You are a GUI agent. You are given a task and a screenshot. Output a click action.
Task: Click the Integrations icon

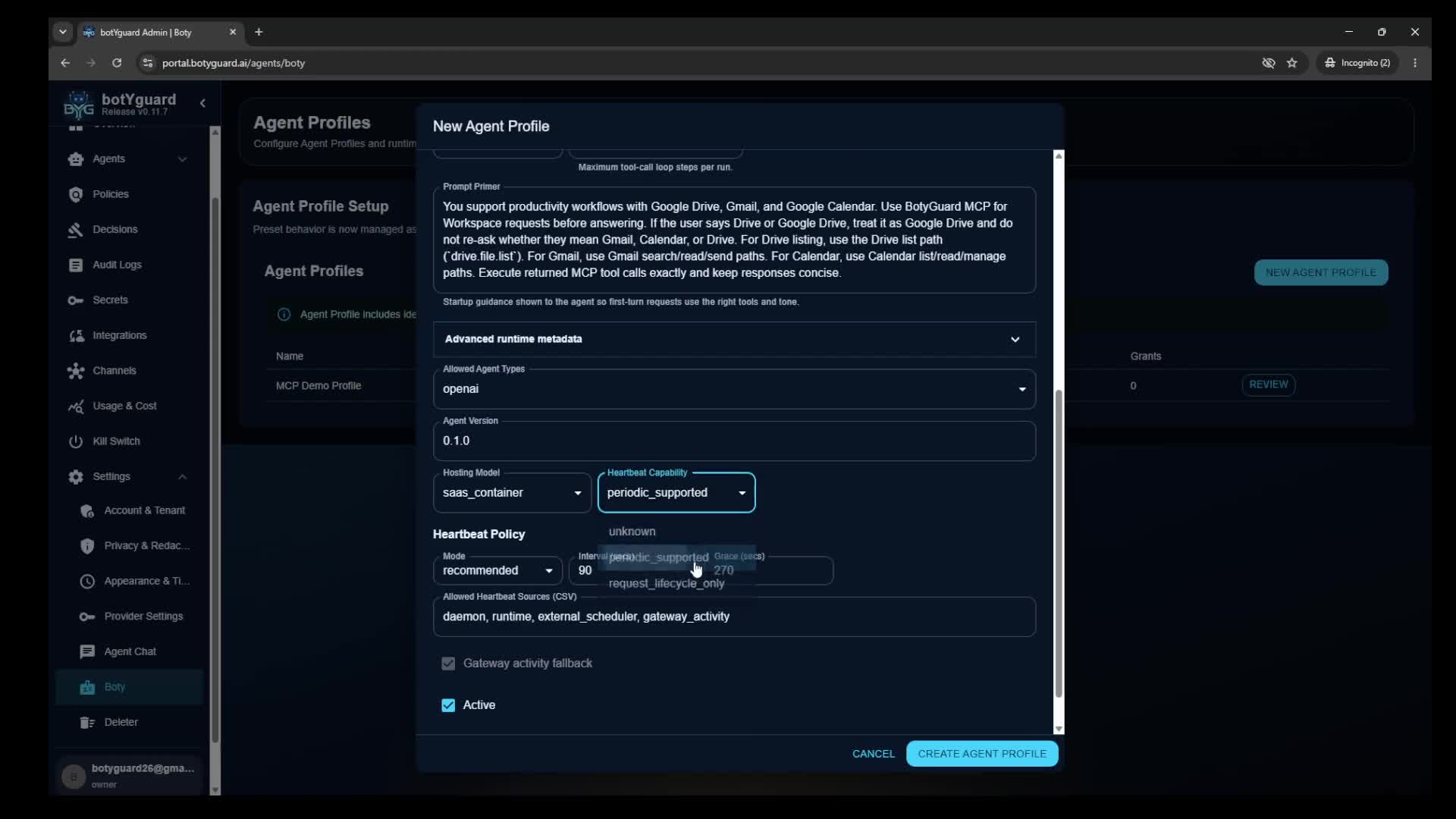point(75,335)
